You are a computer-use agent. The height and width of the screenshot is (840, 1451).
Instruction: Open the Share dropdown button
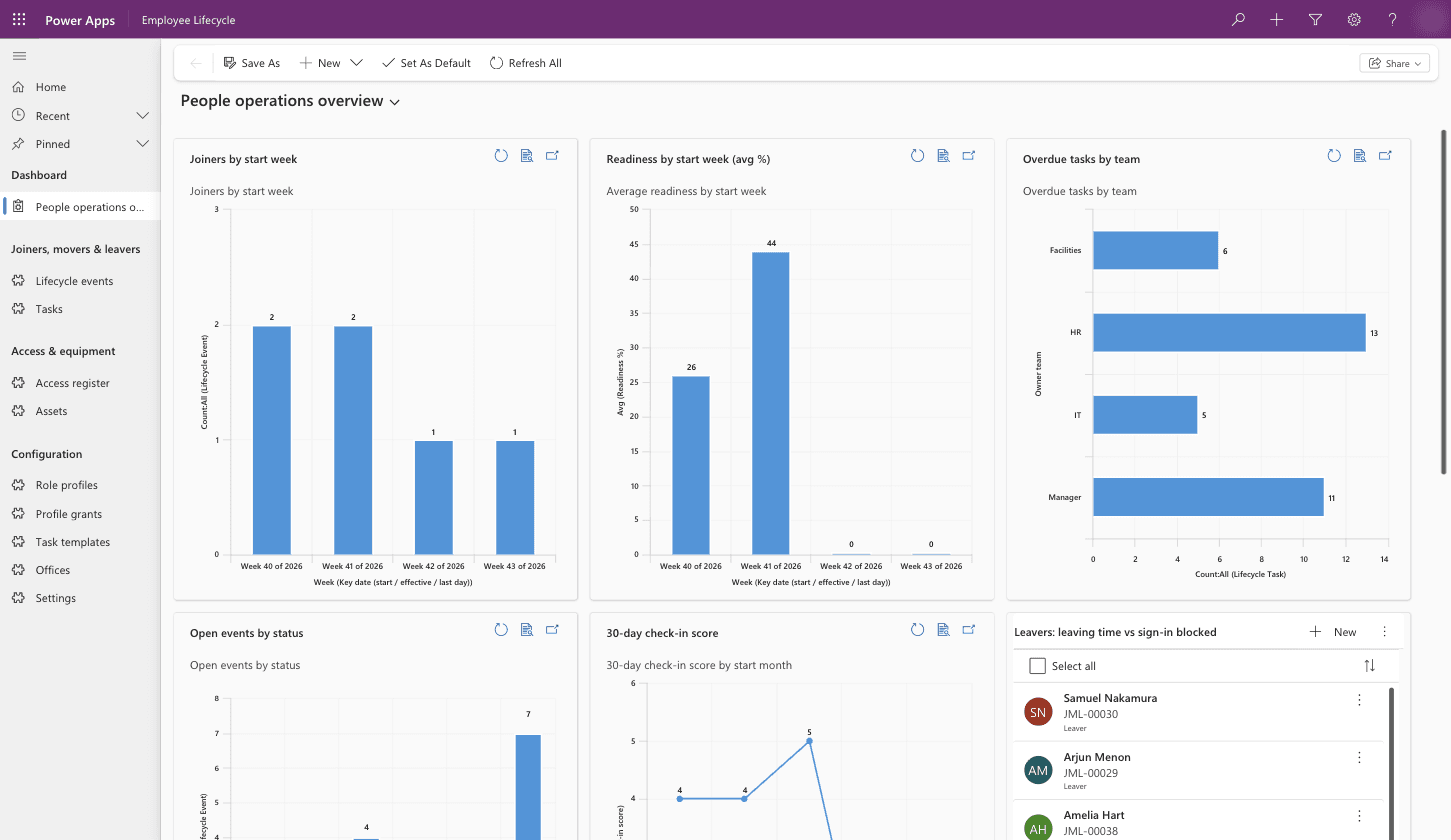tap(1395, 63)
